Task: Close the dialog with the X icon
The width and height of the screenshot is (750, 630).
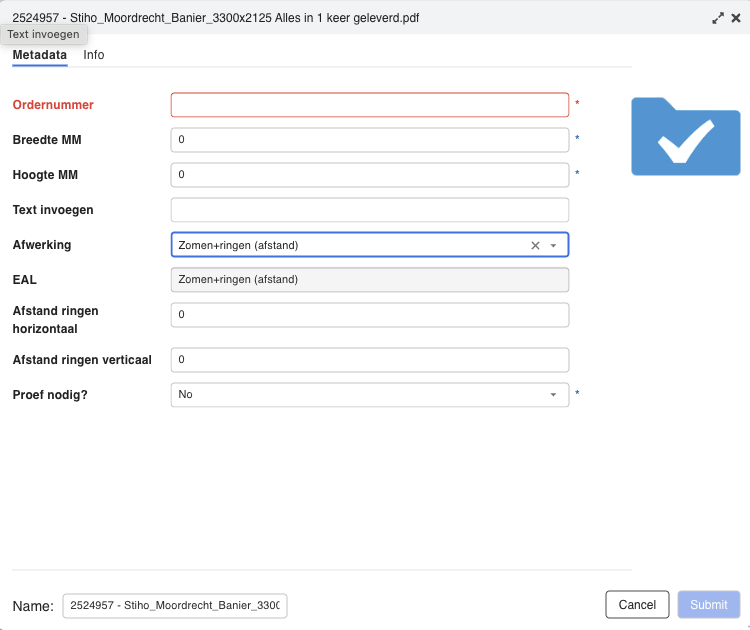Action: point(735,18)
